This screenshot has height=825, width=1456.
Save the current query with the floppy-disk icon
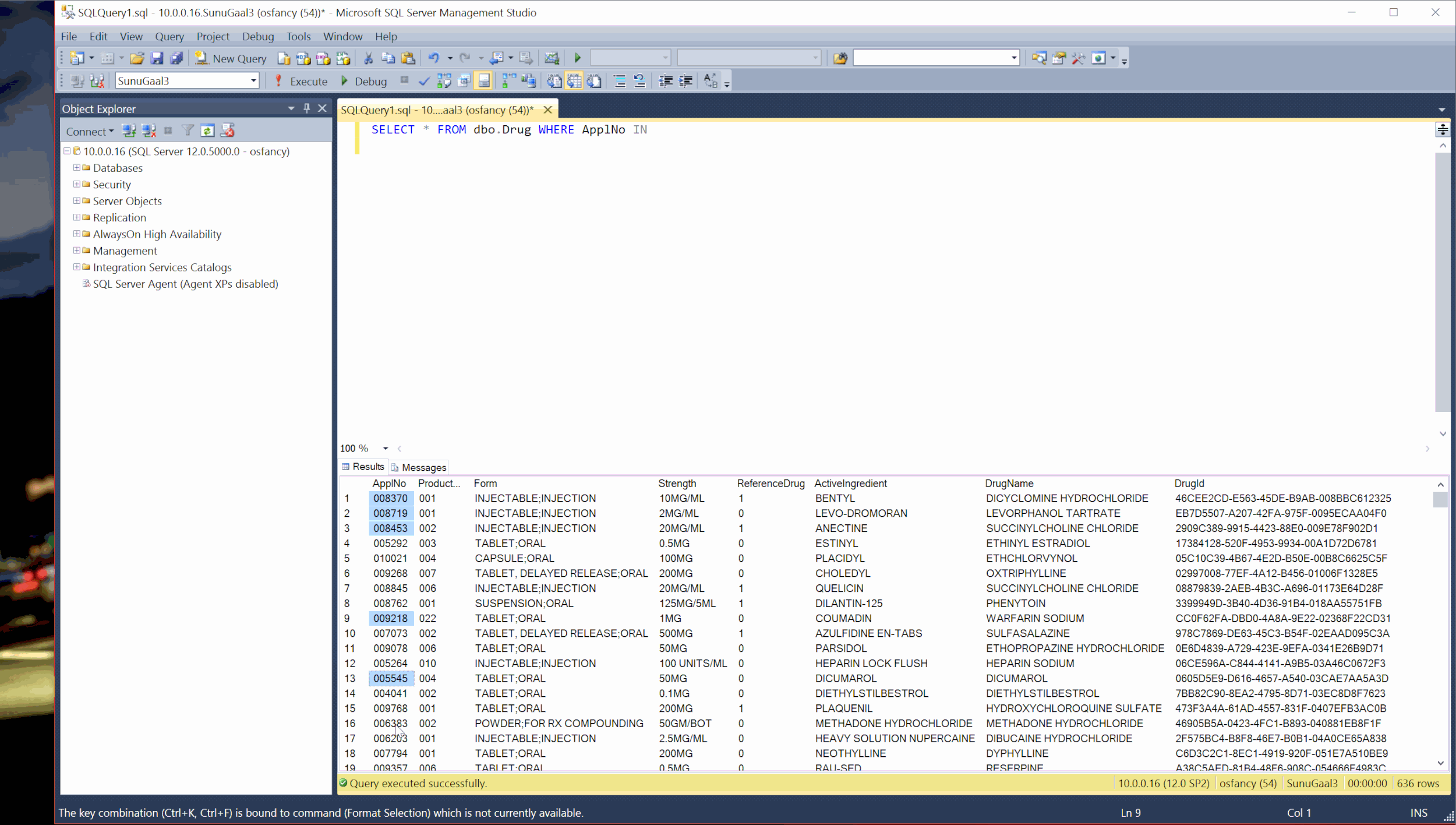pyautogui.click(x=157, y=58)
